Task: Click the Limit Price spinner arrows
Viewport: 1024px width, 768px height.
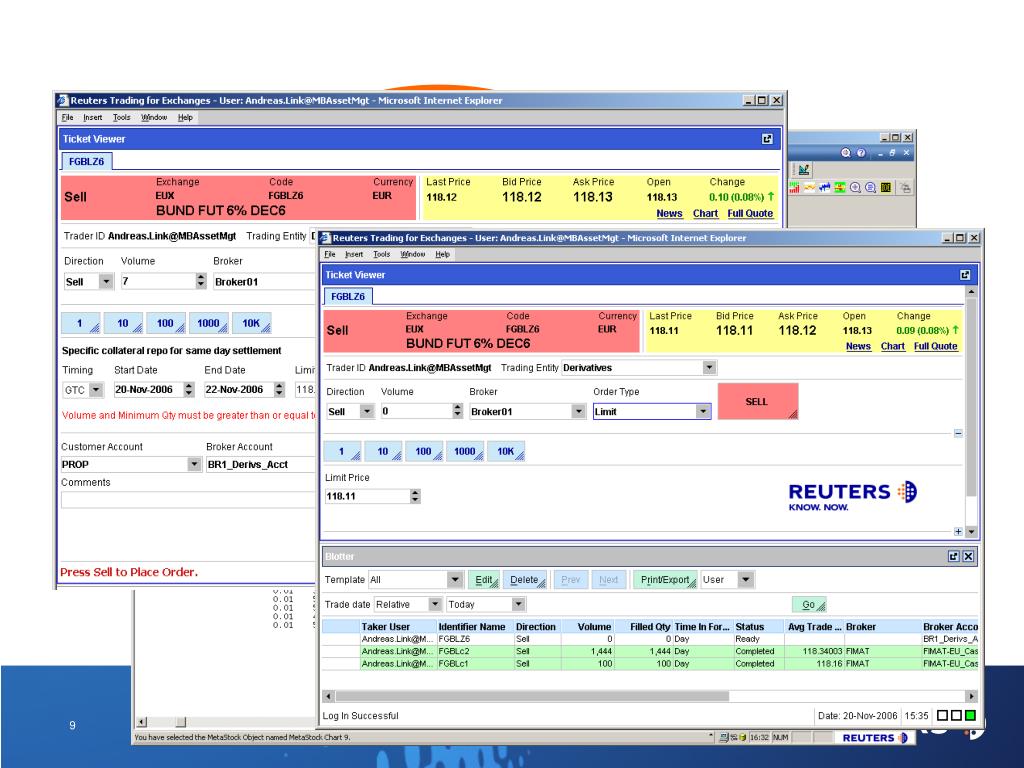Action: (415, 496)
